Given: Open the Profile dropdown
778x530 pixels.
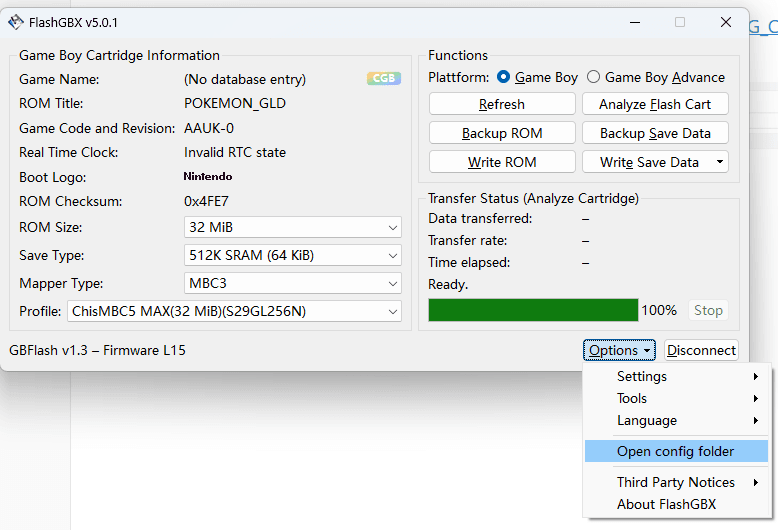Looking at the screenshot, I should coord(234,311).
